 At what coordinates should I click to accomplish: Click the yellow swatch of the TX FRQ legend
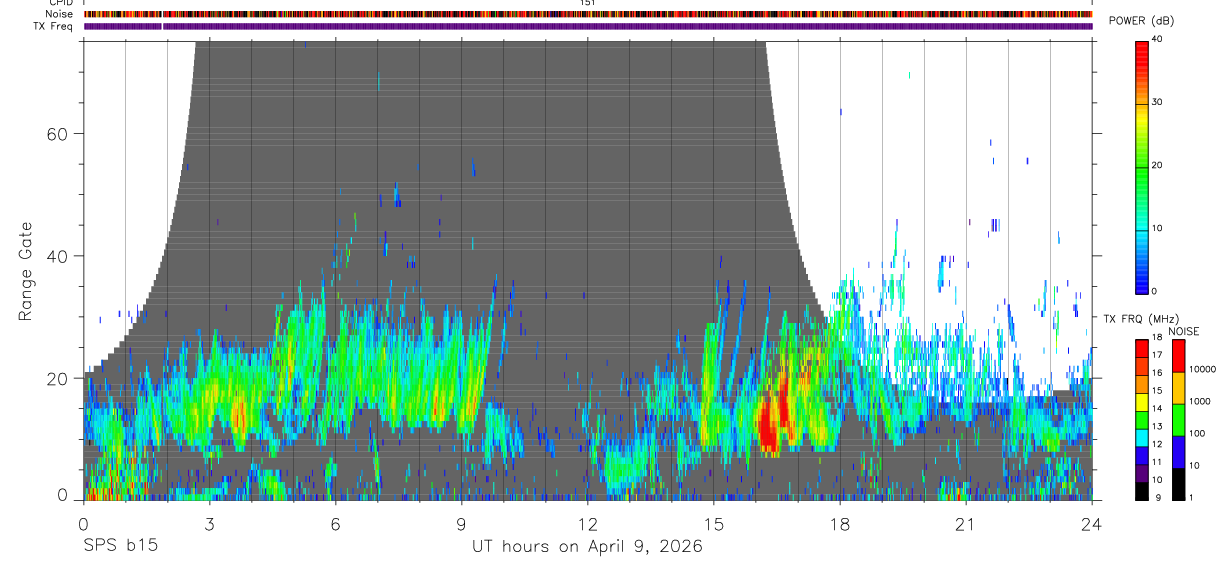[x=1142, y=402]
